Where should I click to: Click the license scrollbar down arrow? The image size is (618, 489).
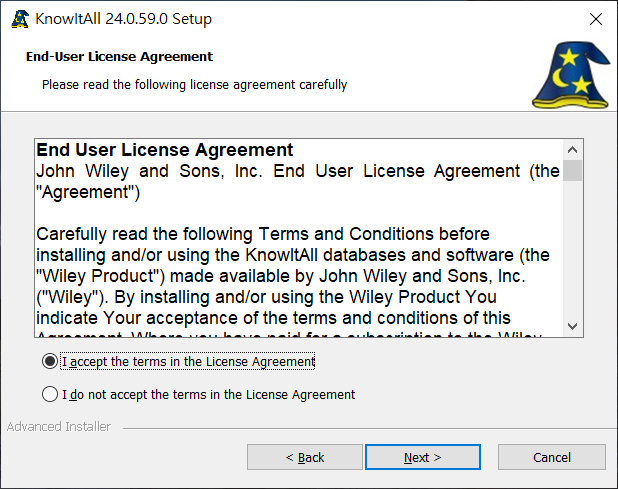point(572,326)
